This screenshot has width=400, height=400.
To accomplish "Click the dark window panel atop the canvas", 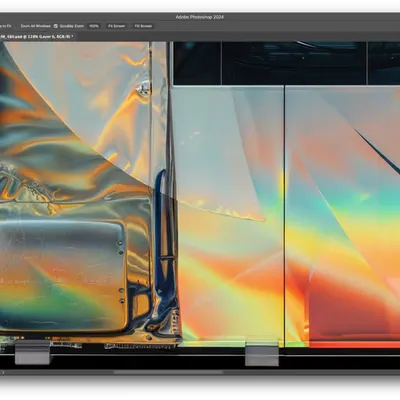I will (x=287, y=63).
